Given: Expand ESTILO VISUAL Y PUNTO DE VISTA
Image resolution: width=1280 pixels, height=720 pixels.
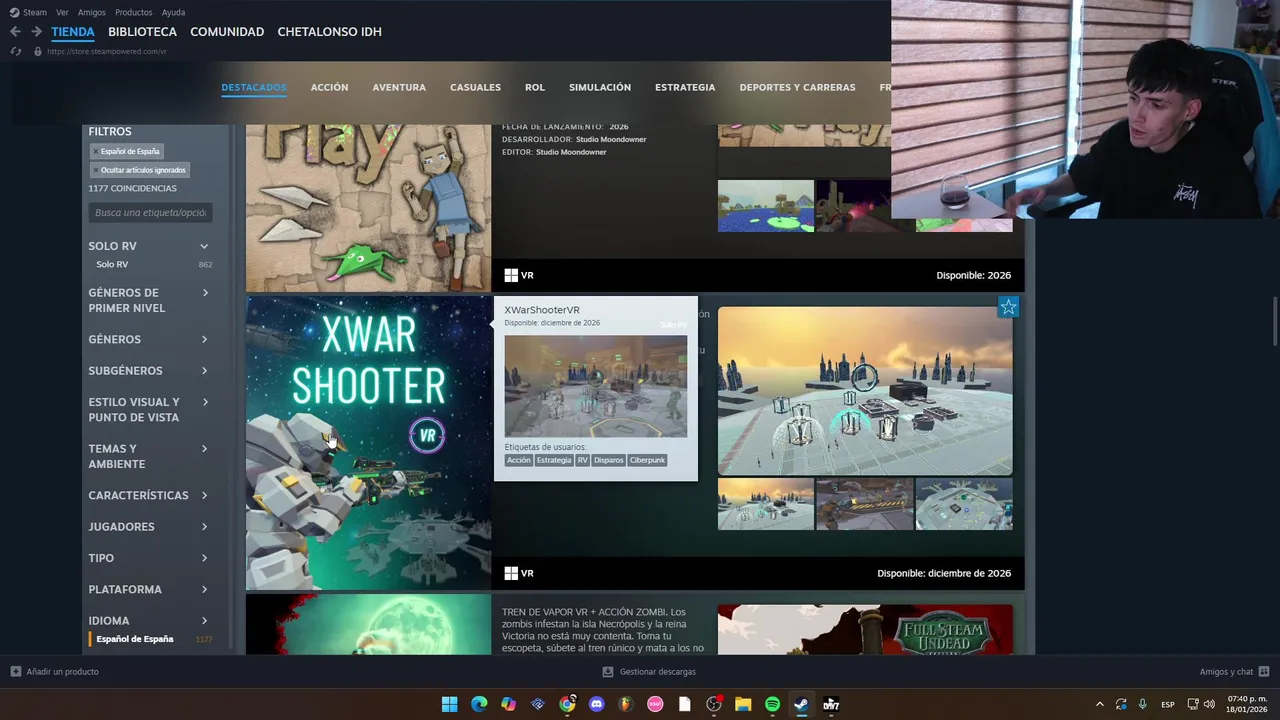Looking at the screenshot, I should click(205, 402).
